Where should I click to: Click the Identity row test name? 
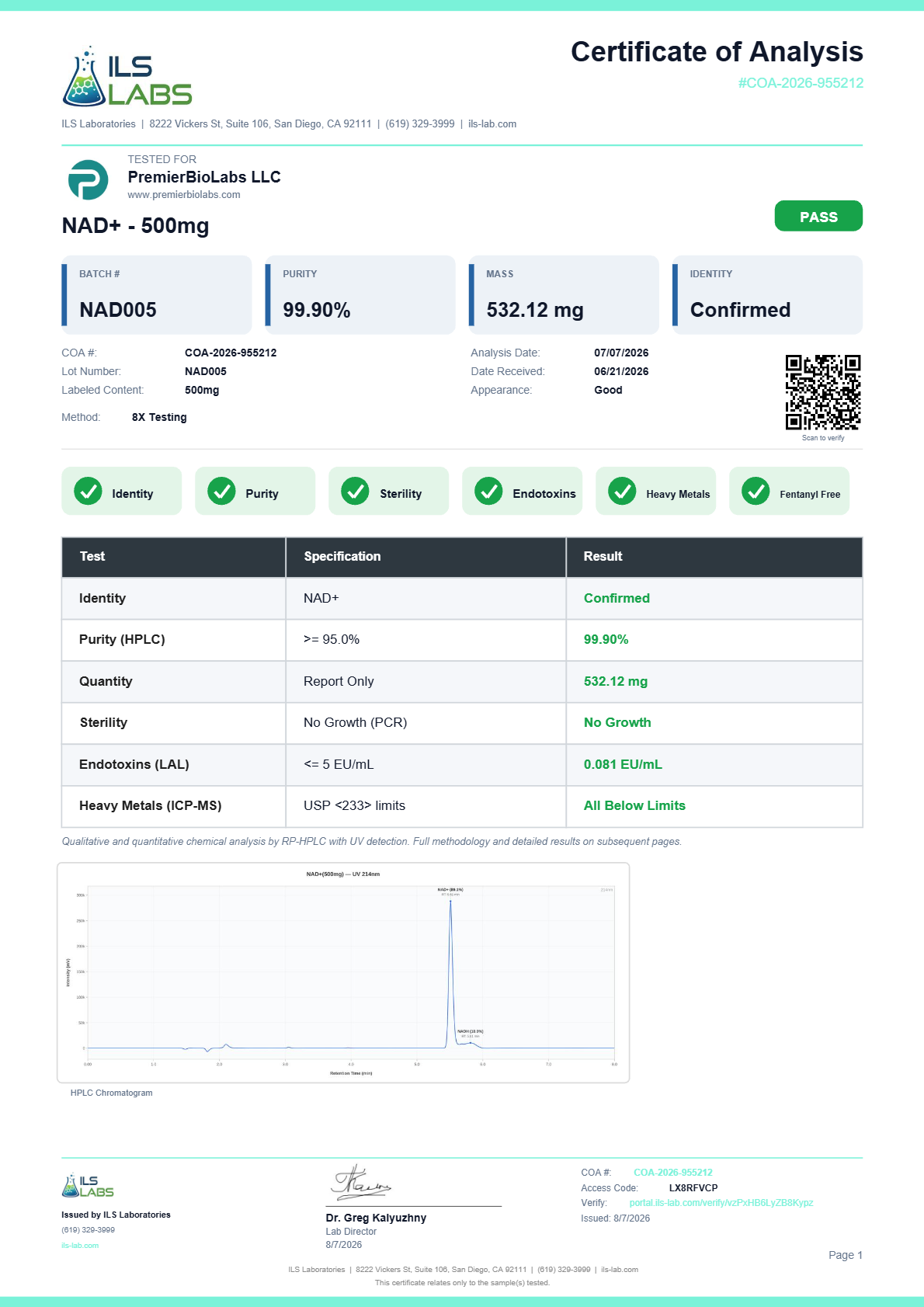102,598
